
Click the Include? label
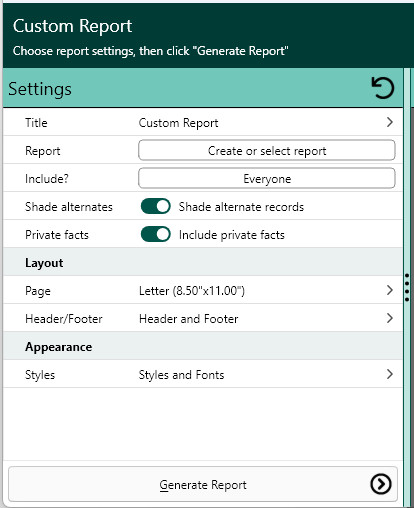[x=47, y=179]
